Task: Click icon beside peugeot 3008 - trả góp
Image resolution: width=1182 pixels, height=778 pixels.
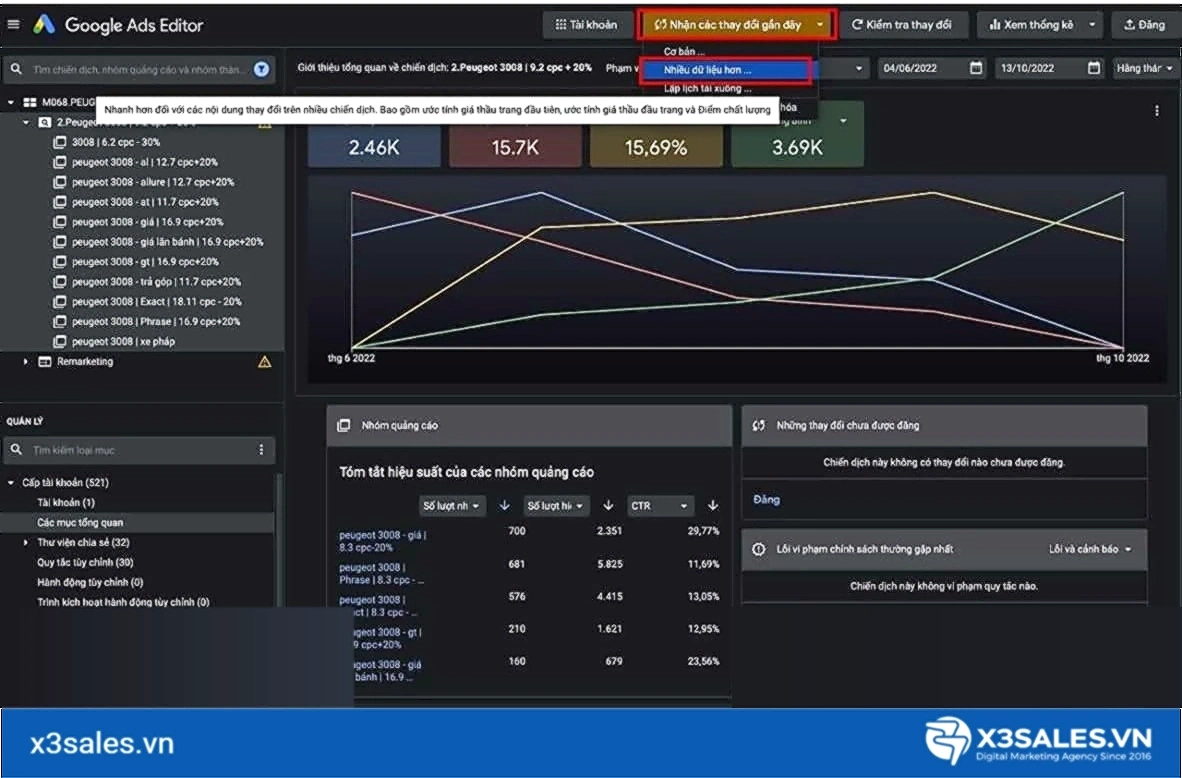Action: tap(59, 282)
